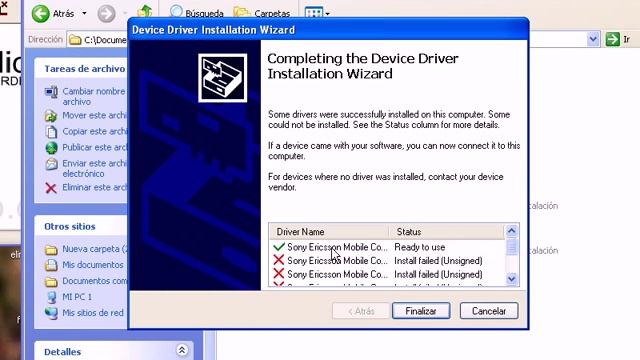Open the address bar dropdown arrow
640x360 pixels.
(x=593, y=39)
